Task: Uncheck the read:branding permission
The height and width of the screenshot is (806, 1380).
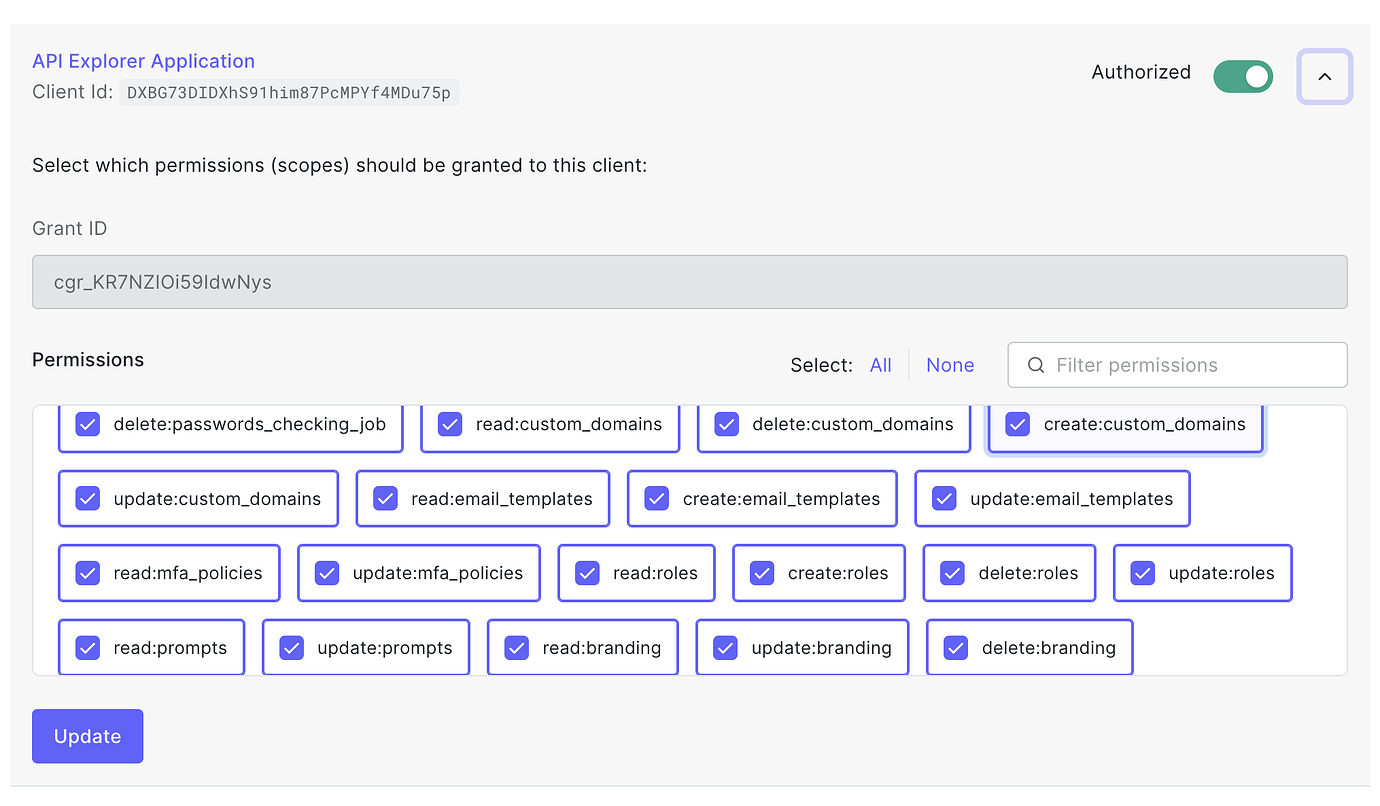Action: [x=516, y=647]
